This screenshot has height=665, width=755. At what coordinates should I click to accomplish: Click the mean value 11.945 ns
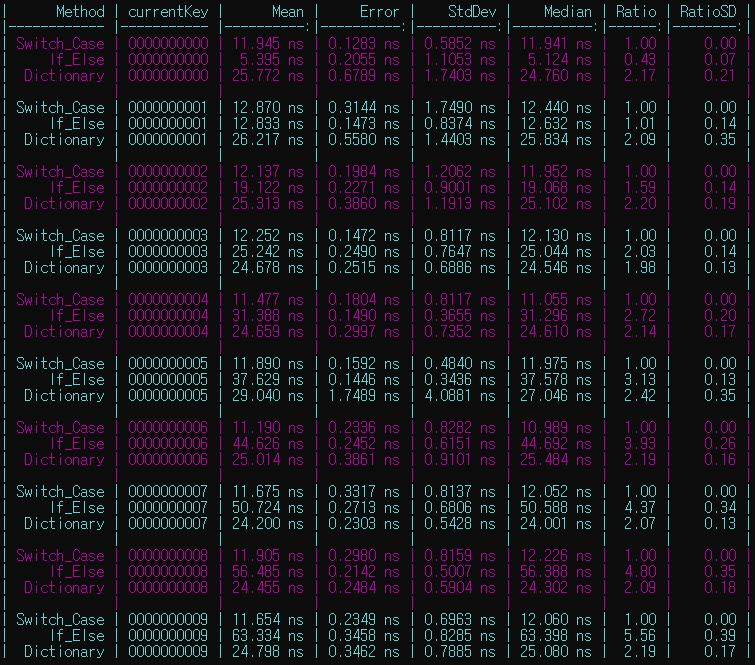(x=268, y=44)
